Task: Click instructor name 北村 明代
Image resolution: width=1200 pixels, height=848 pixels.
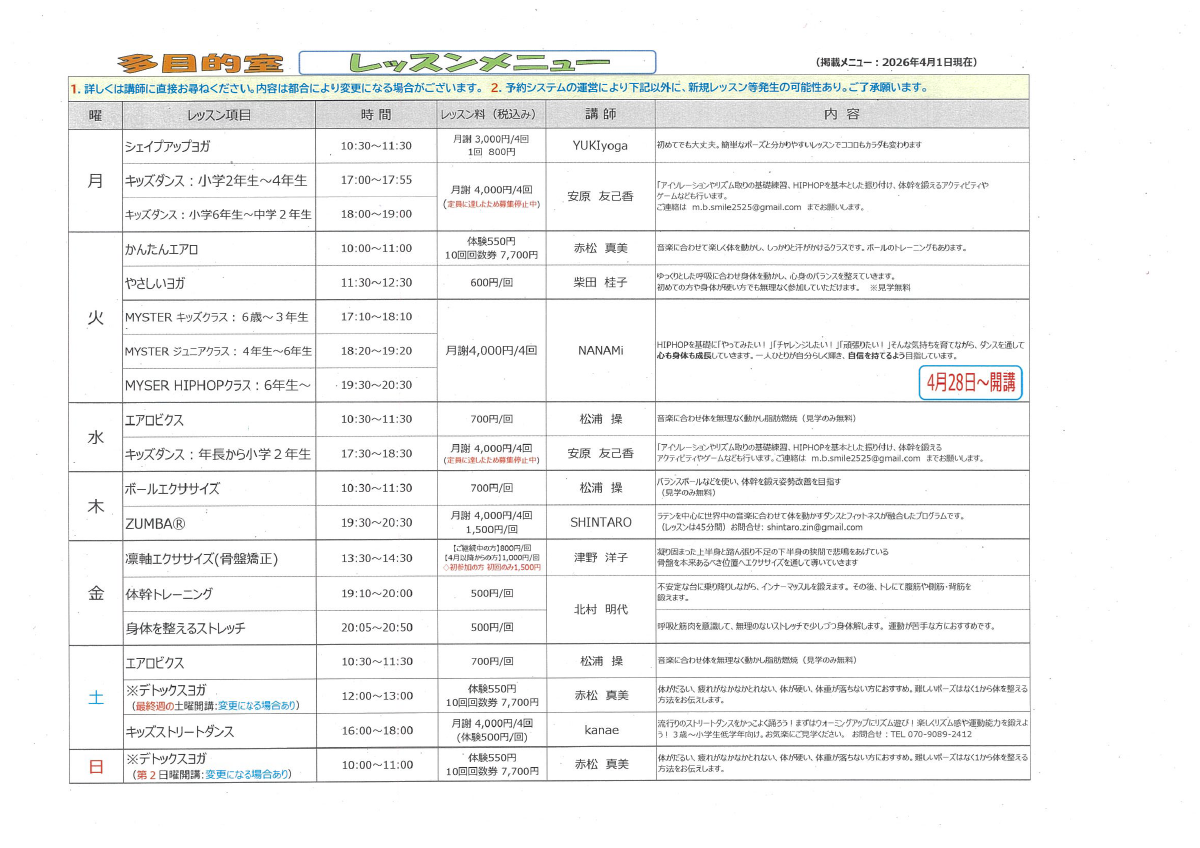Action: click(600, 609)
